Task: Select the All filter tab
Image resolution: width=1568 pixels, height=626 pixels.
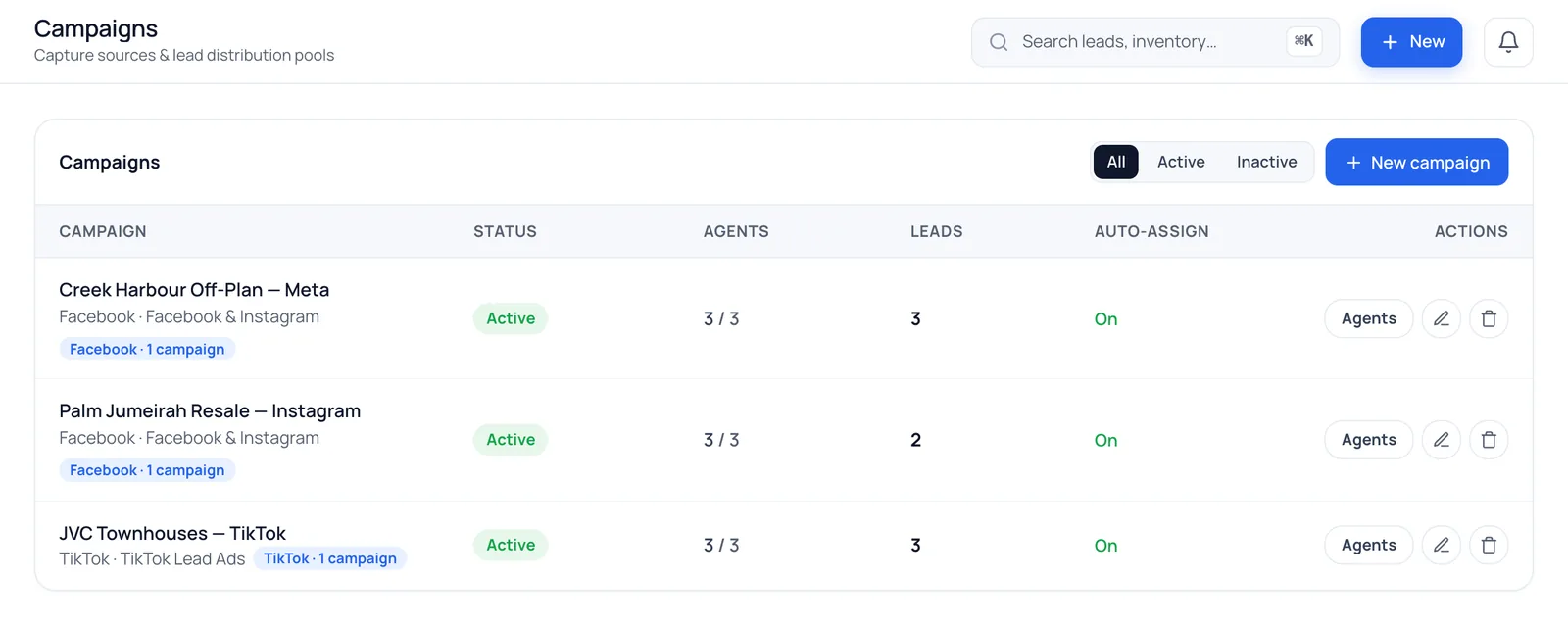Action: pos(1116,162)
